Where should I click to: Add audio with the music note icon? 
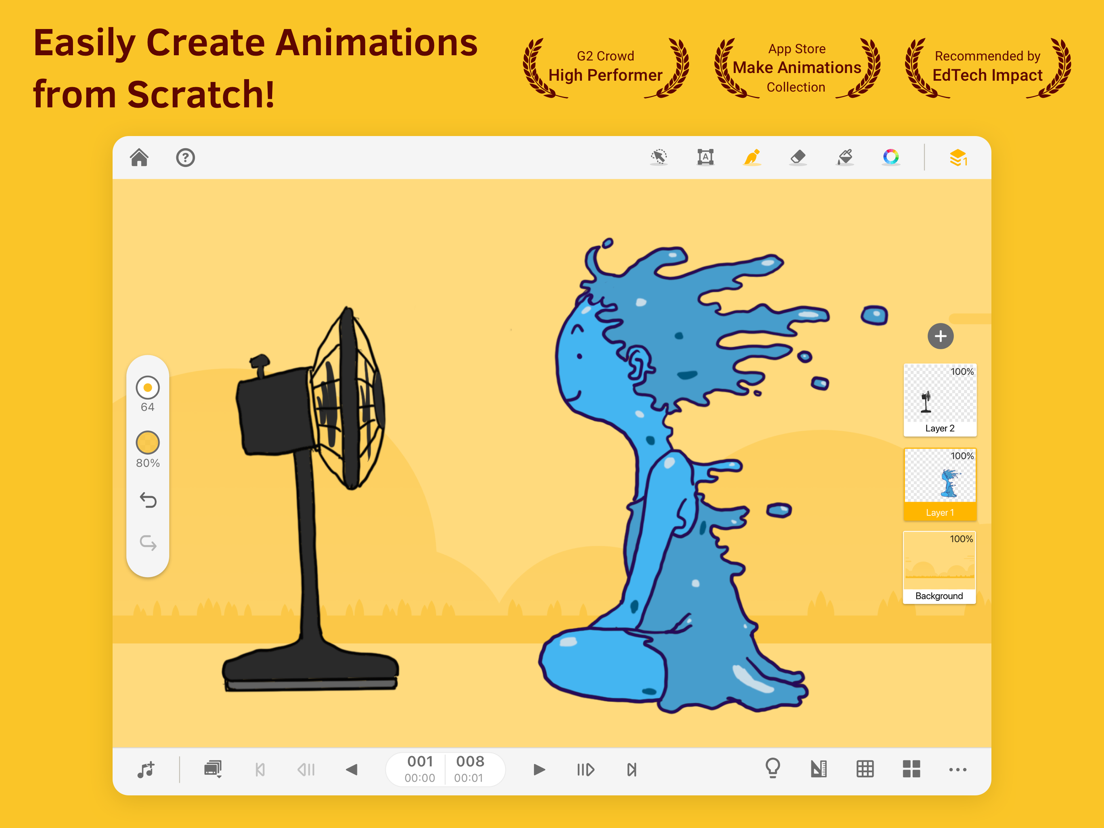145,769
